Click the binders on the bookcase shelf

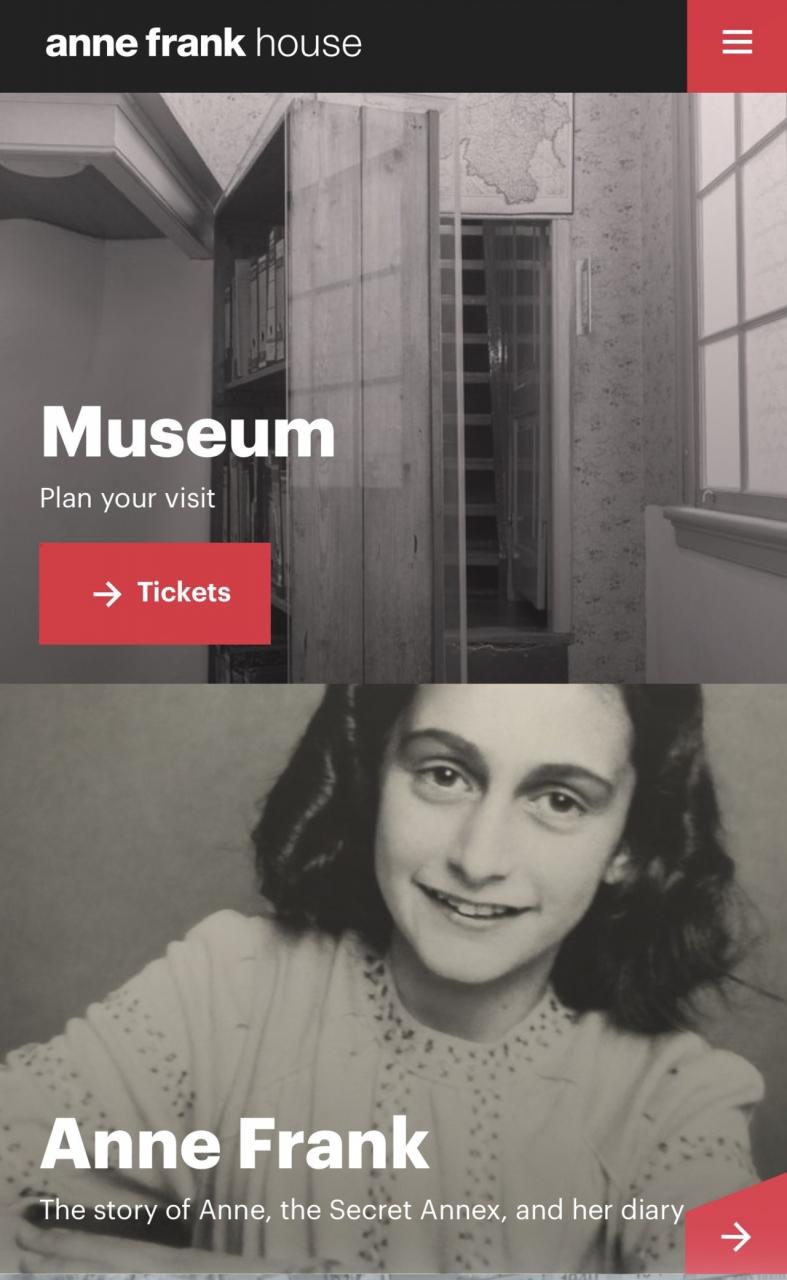258,310
